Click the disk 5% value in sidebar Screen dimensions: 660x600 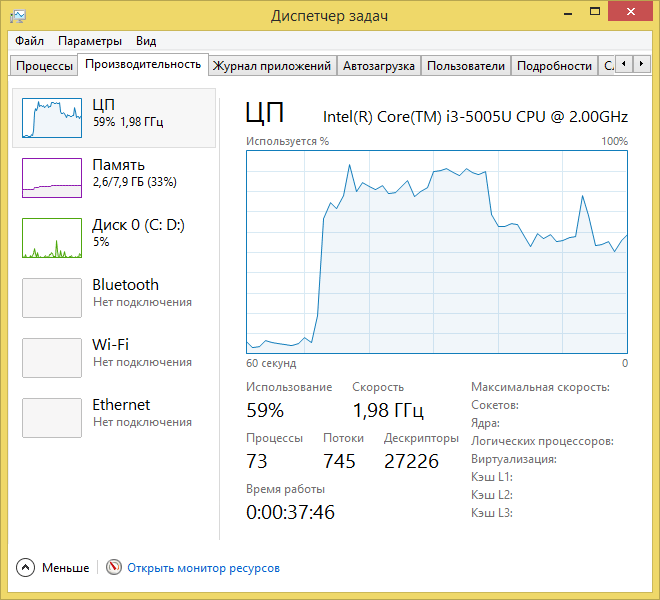[101, 242]
